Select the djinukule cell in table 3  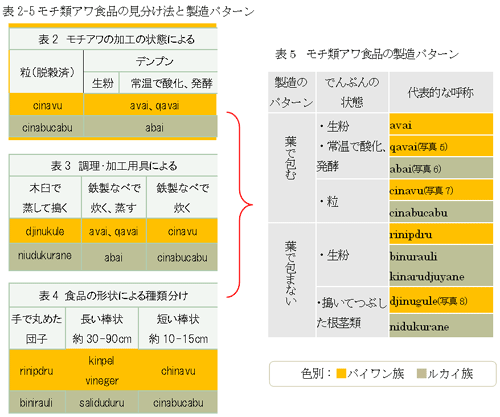45,231
